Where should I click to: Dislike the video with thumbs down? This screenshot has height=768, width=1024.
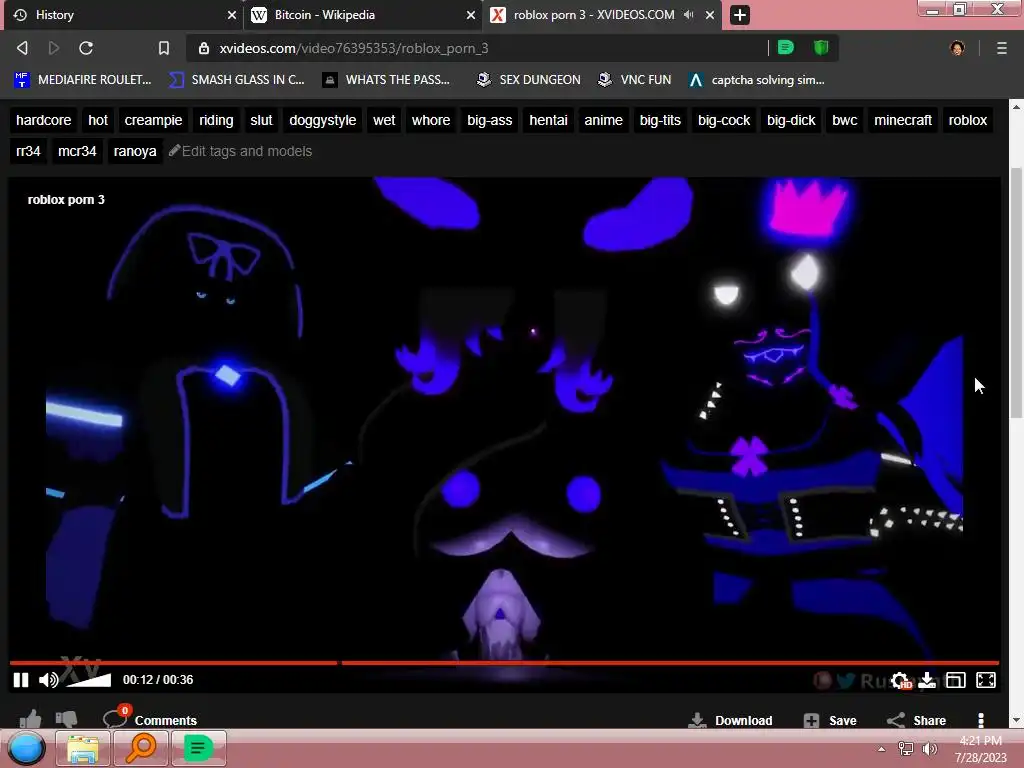[67, 719]
